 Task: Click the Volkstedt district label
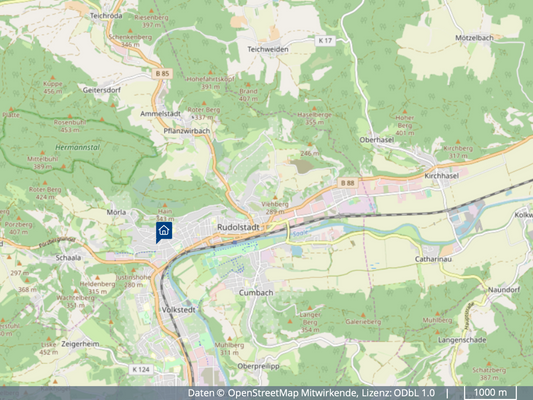[179, 310]
